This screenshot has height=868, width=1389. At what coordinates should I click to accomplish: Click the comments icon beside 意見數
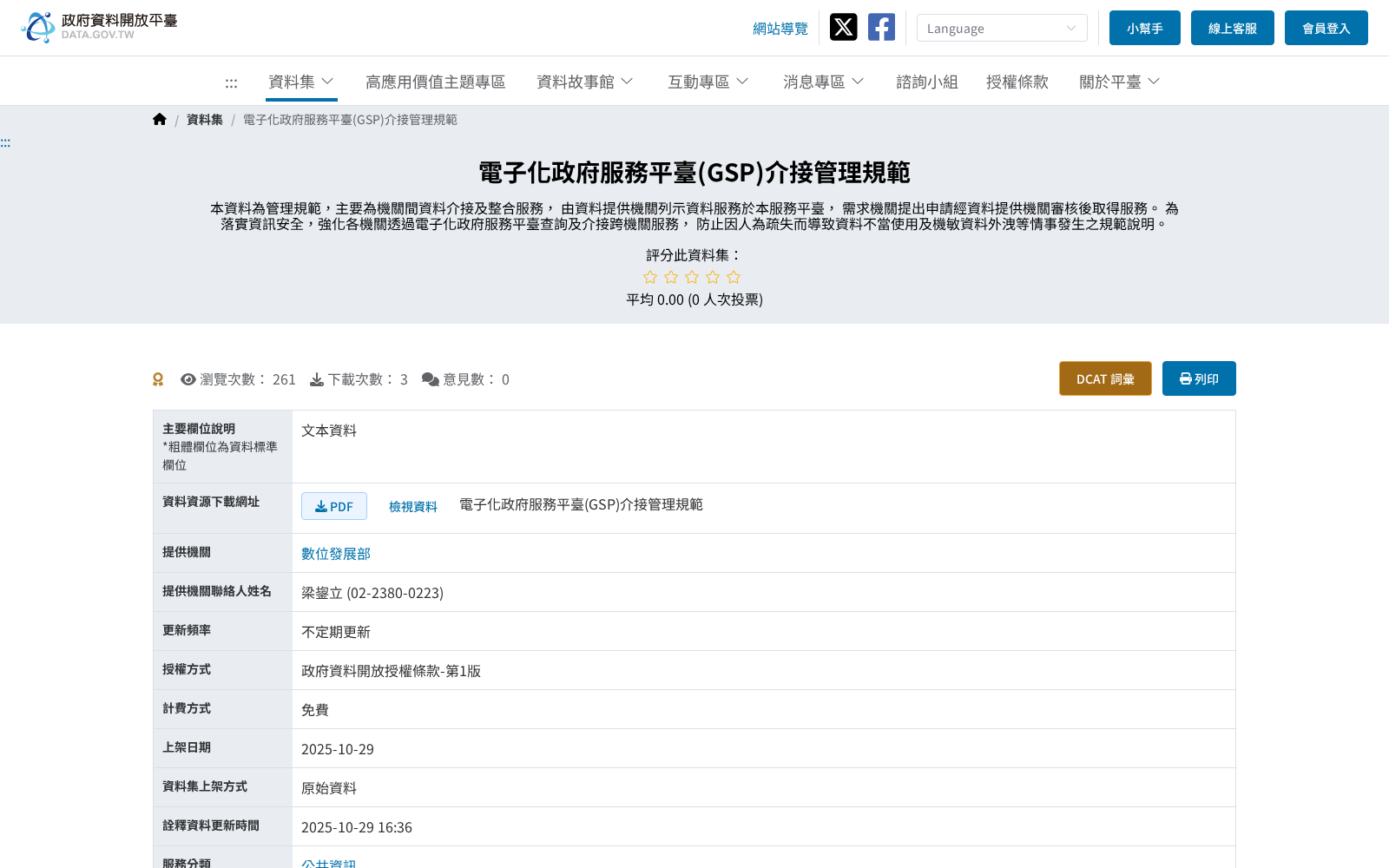431,379
